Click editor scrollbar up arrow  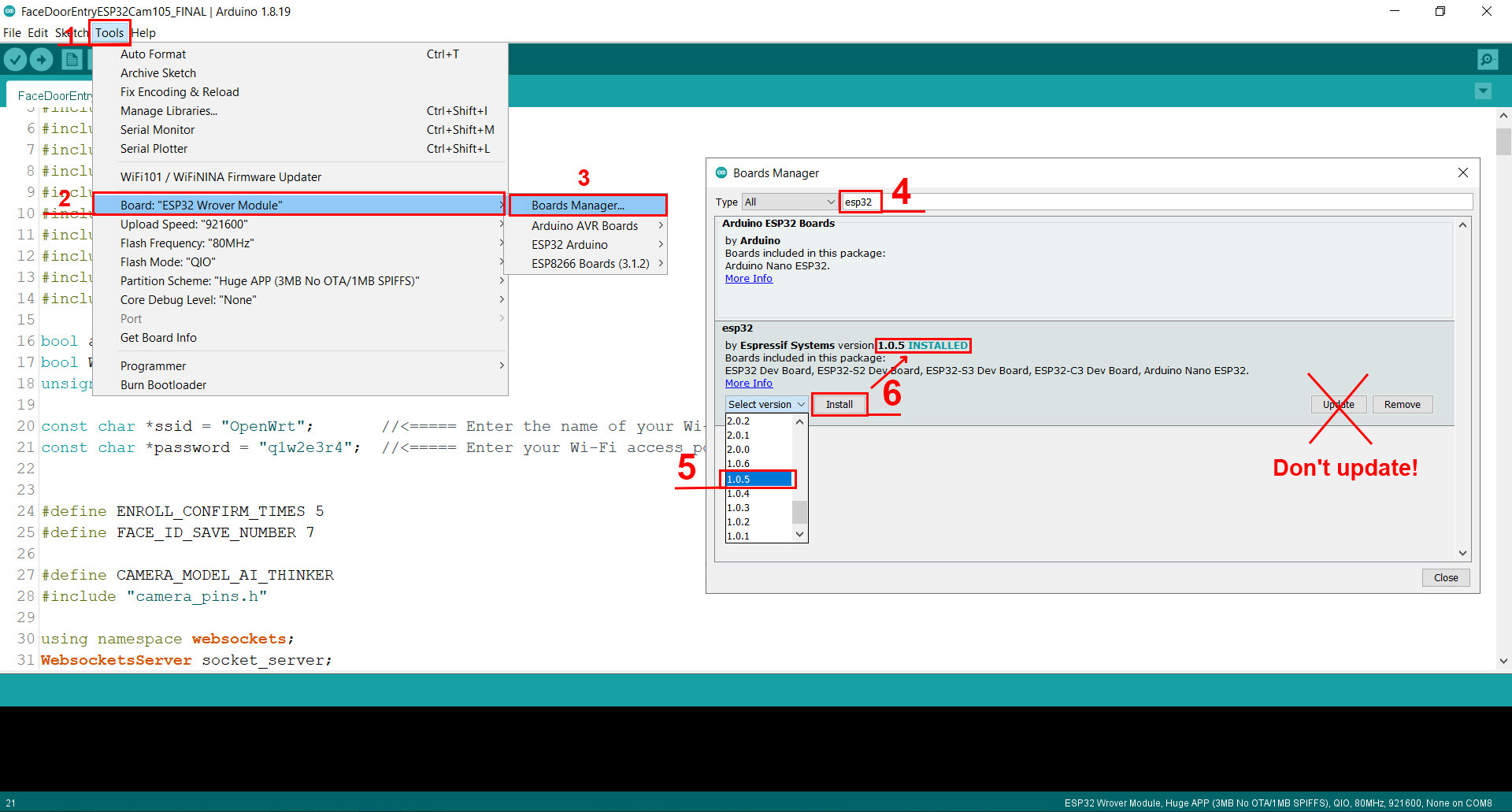(x=1503, y=115)
